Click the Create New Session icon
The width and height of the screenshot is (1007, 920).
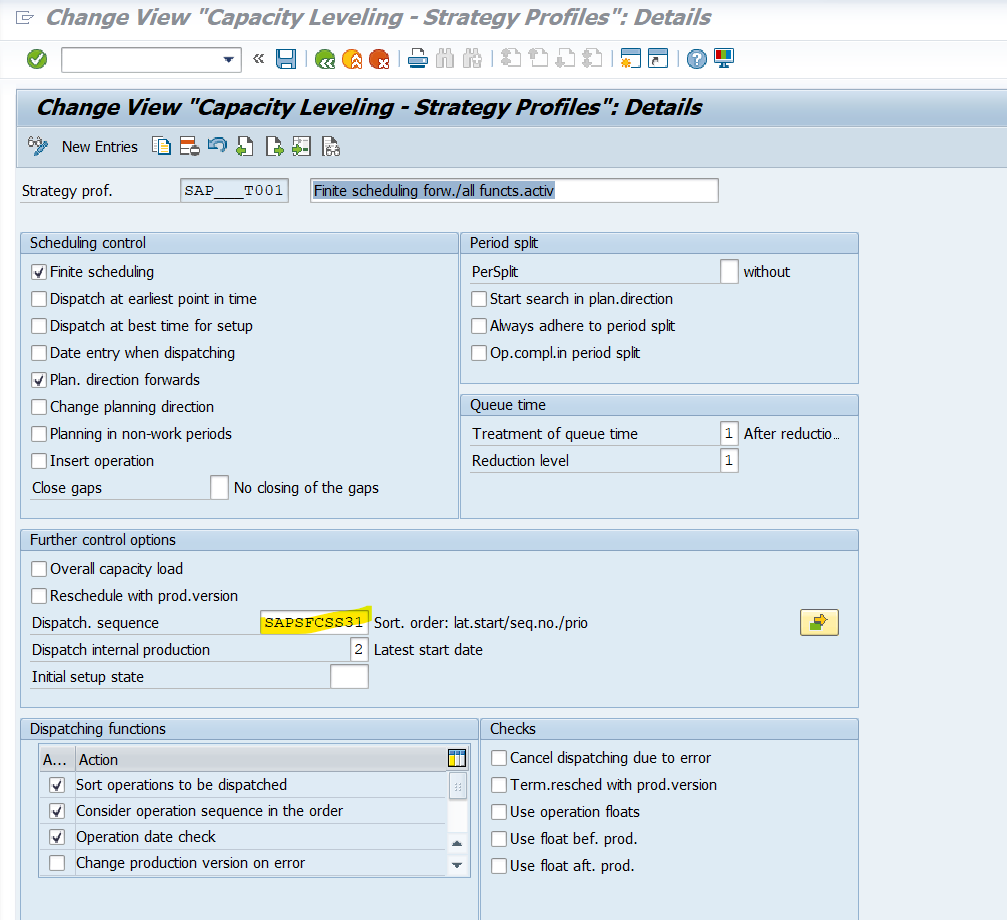631,59
